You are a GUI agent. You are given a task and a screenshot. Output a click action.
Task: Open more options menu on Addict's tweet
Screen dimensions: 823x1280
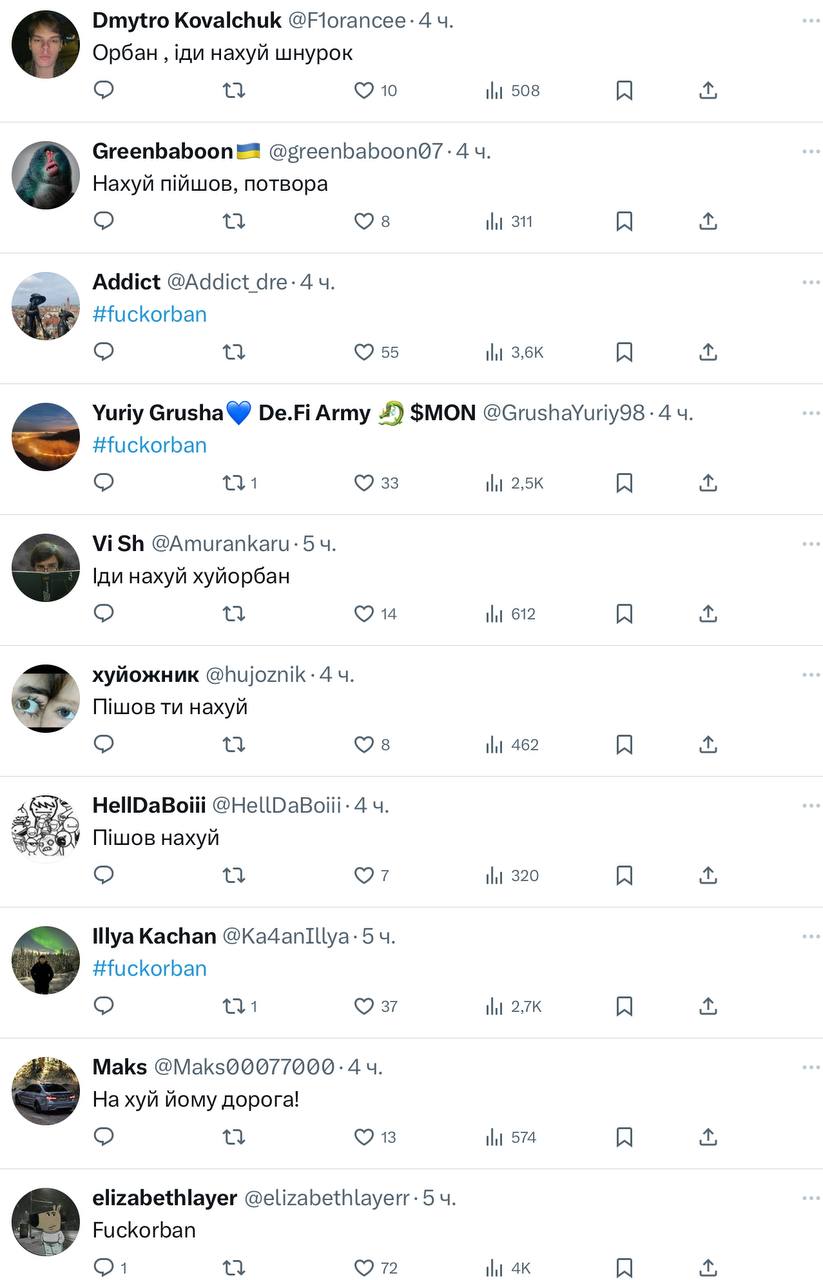(810, 283)
